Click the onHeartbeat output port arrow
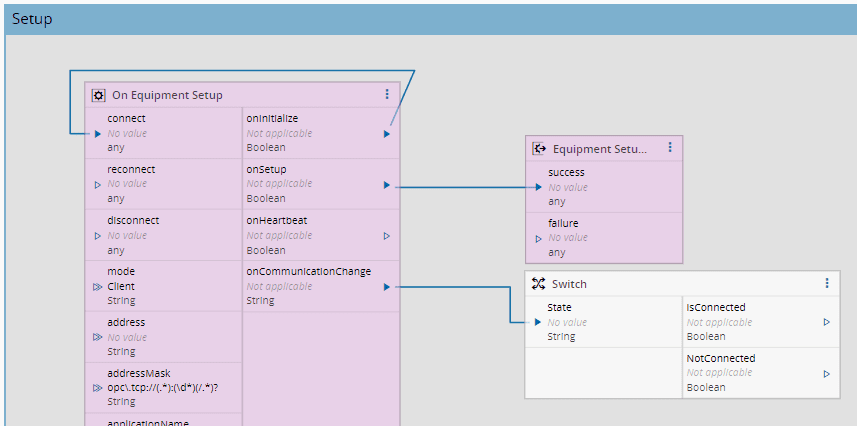This screenshot has height=426, width=857. pyautogui.click(x=387, y=236)
